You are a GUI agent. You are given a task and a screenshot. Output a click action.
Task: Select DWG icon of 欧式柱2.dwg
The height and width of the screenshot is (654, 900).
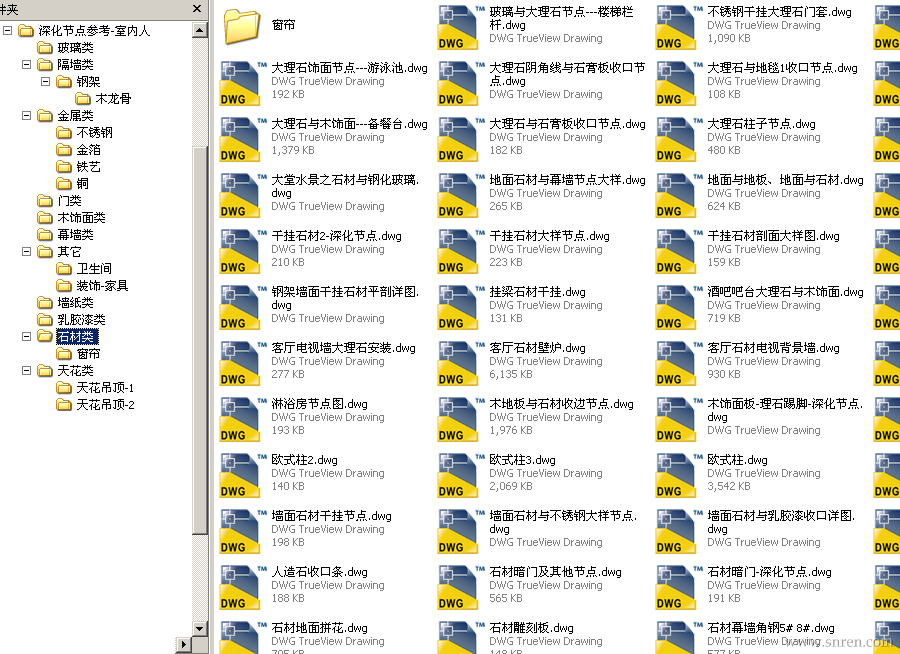pyautogui.click(x=238, y=475)
